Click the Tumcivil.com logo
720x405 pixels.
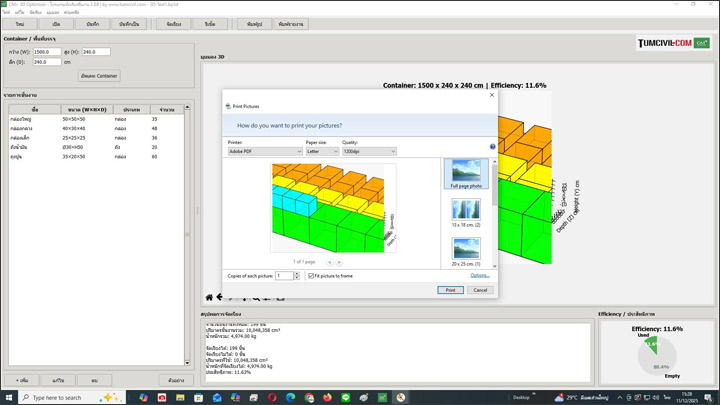point(673,43)
